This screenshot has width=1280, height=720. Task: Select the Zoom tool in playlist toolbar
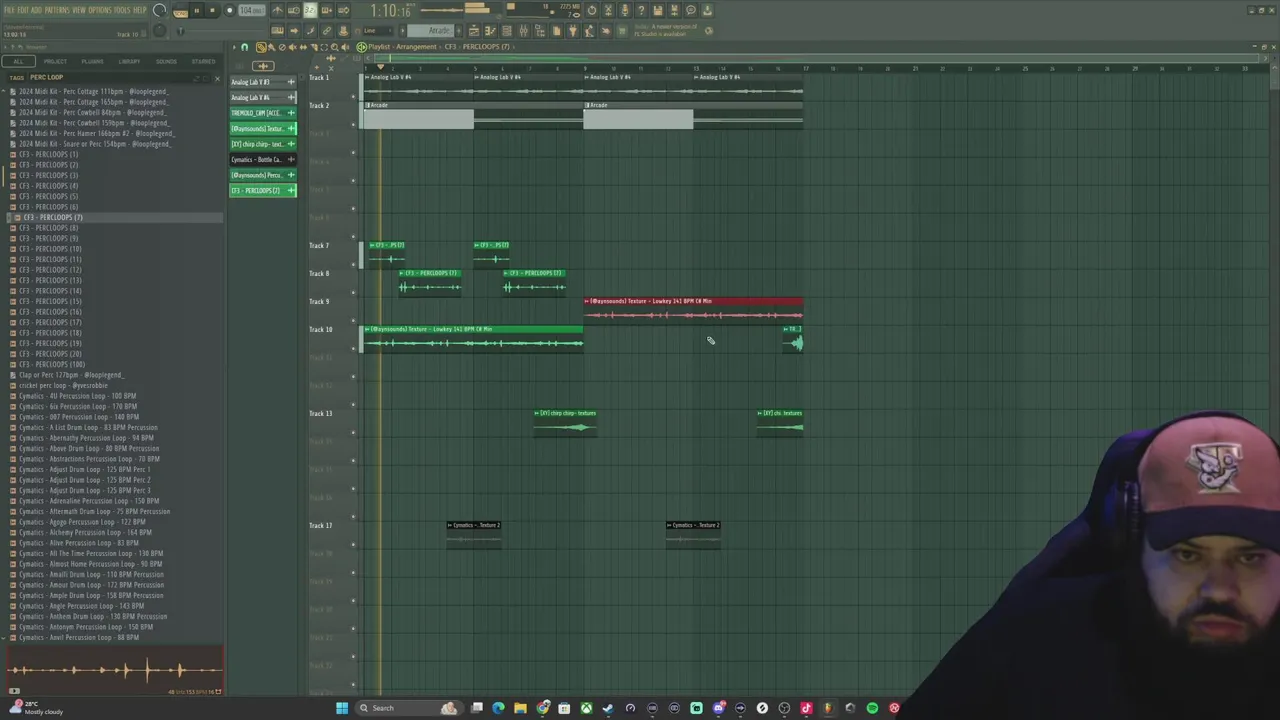(335, 47)
